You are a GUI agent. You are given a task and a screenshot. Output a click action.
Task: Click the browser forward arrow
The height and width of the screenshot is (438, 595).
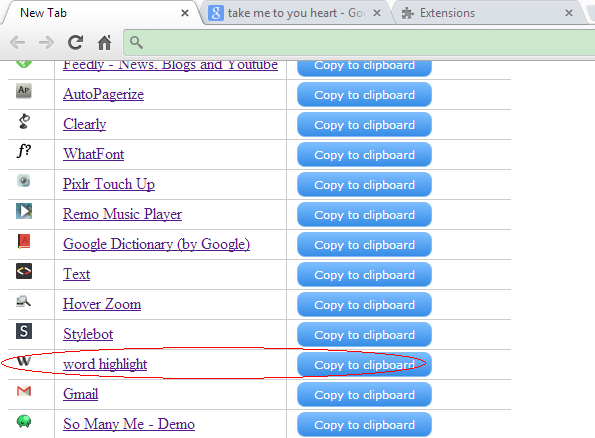click(x=46, y=43)
